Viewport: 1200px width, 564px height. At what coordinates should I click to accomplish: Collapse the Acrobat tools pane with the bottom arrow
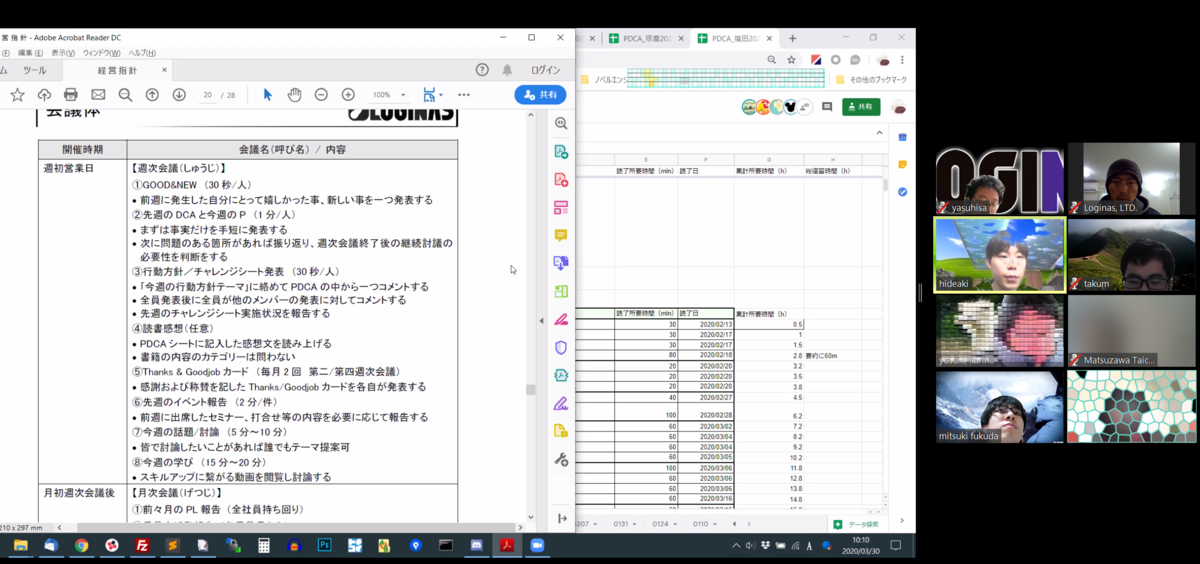pyautogui.click(x=561, y=519)
